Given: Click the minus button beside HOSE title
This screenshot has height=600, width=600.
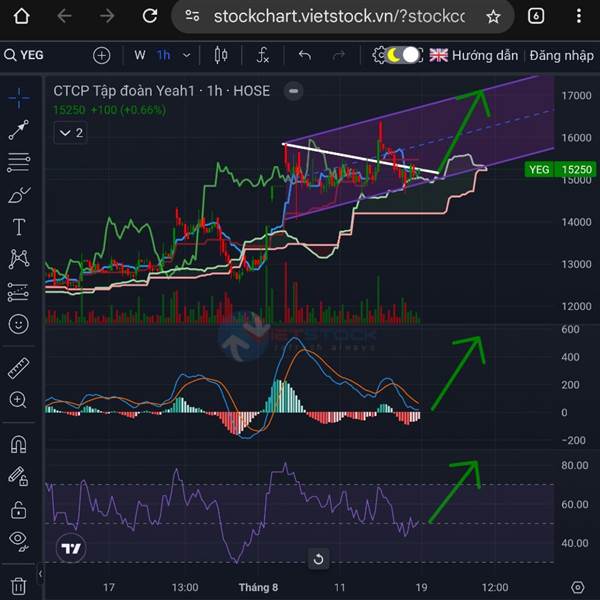Looking at the screenshot, I should 293,91.
